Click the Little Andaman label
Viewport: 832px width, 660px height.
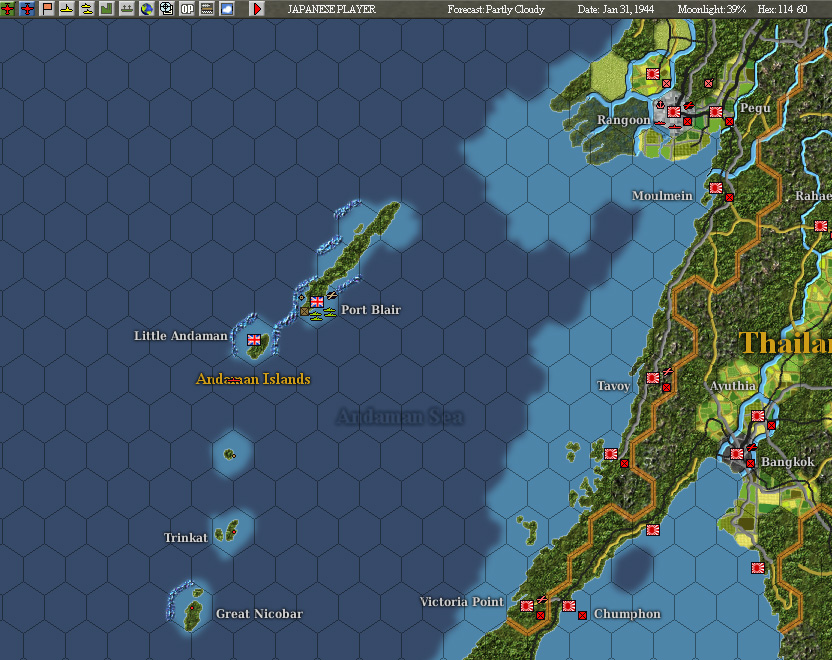point(180,336)
